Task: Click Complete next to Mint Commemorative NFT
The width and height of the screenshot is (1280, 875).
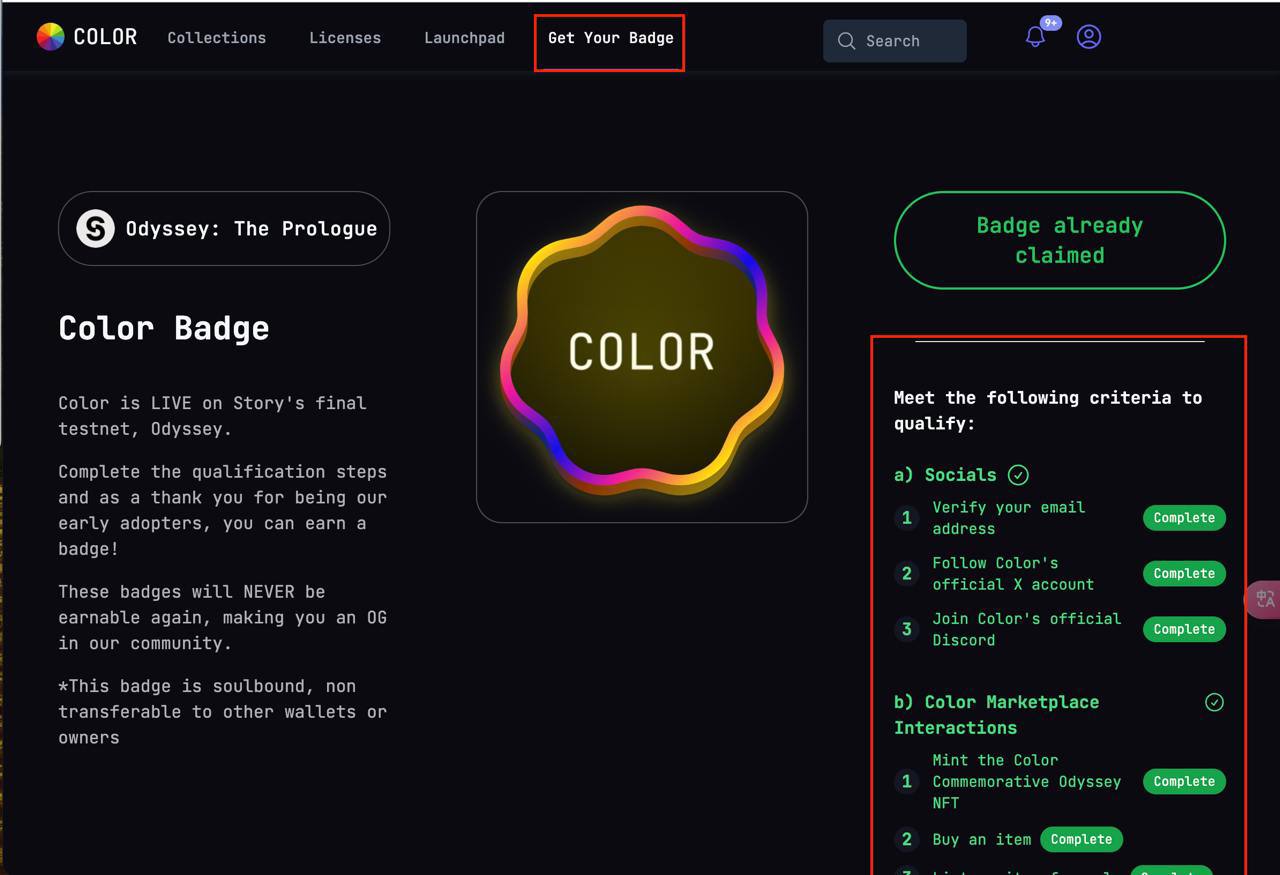Action: [1184, 781]
